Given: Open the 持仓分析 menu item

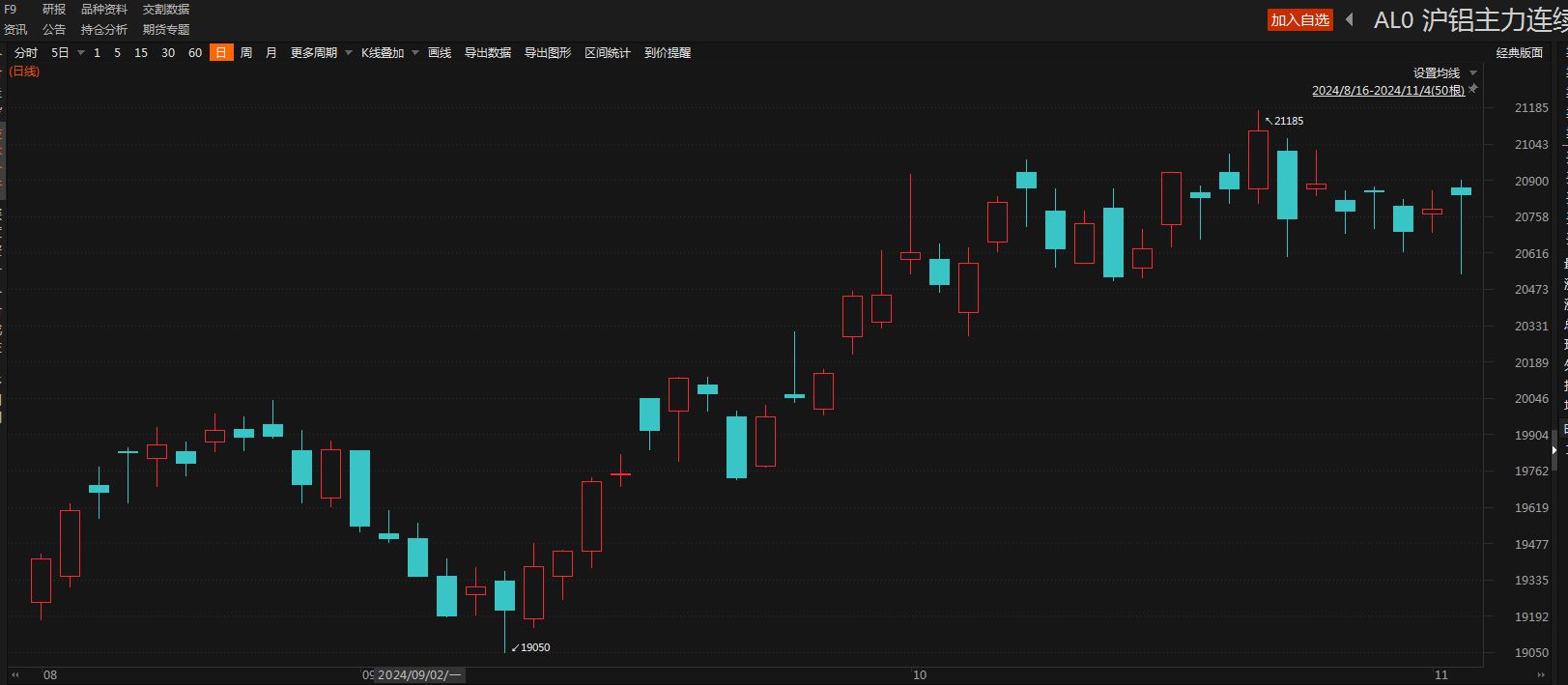Looking at the screenshot, I should 104,30.
